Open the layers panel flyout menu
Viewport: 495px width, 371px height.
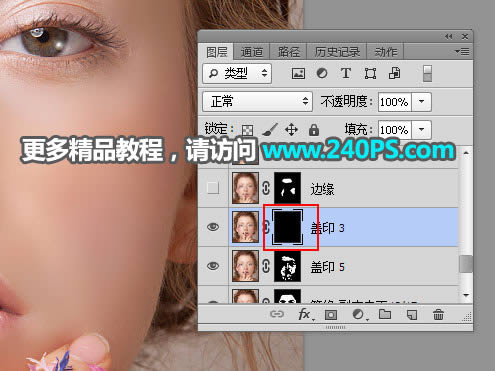click(462, 52)
